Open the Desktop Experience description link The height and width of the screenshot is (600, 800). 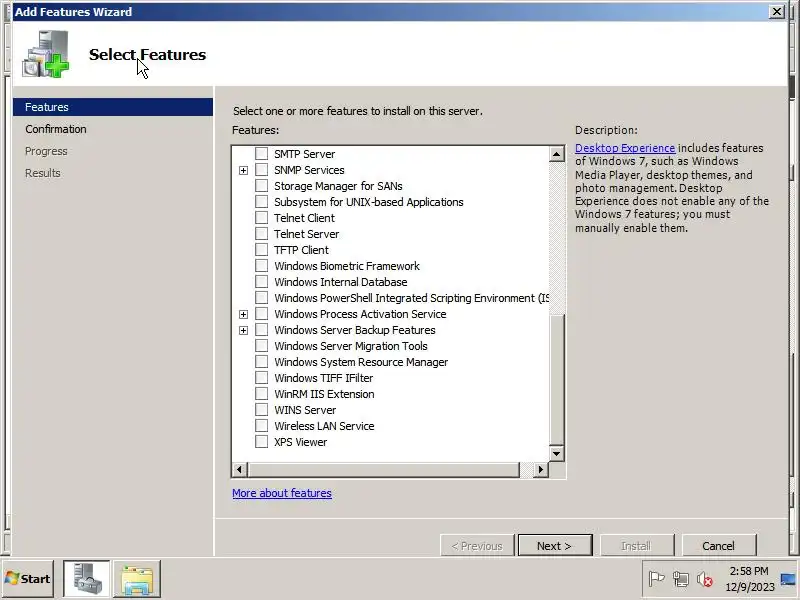pos(625,148)
